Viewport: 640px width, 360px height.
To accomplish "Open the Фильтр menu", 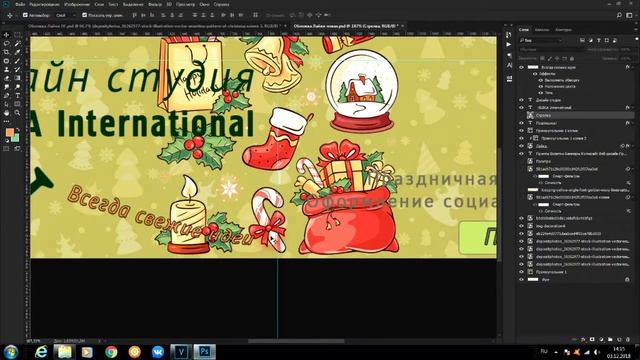I will point(155,4).
